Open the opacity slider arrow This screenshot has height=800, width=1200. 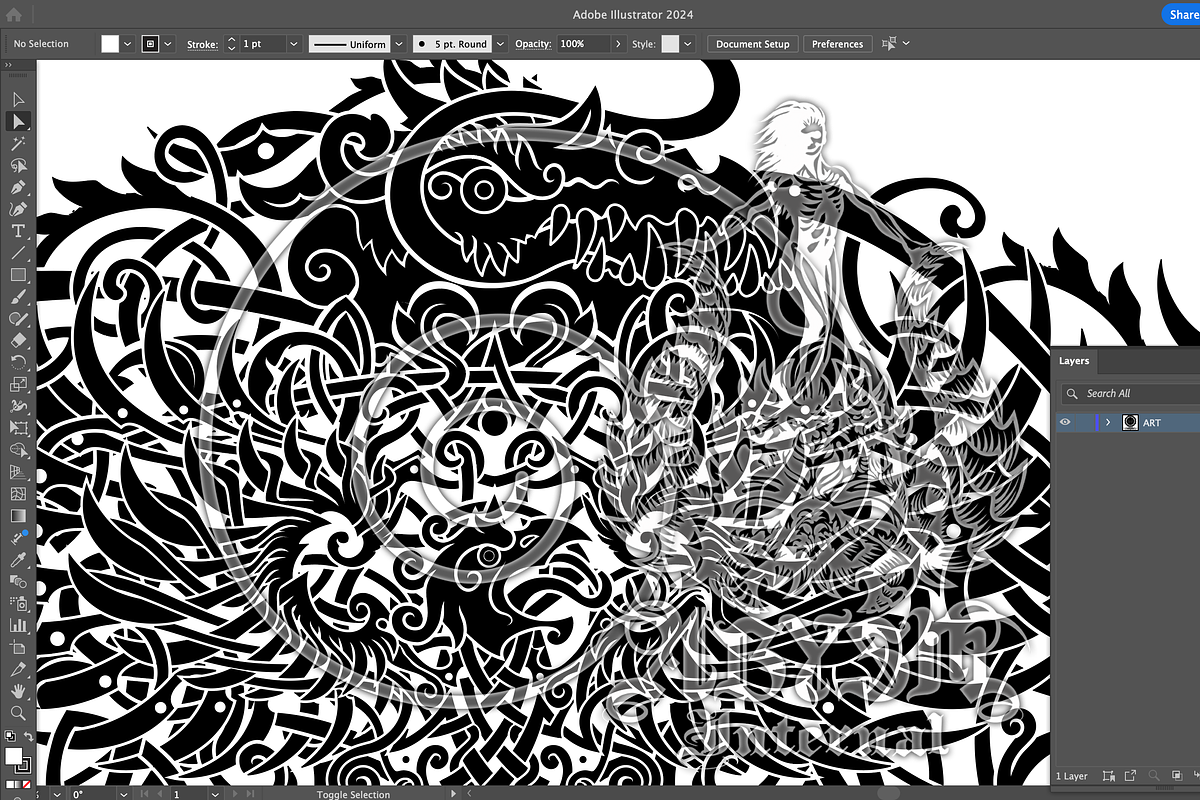coord(619,44)
